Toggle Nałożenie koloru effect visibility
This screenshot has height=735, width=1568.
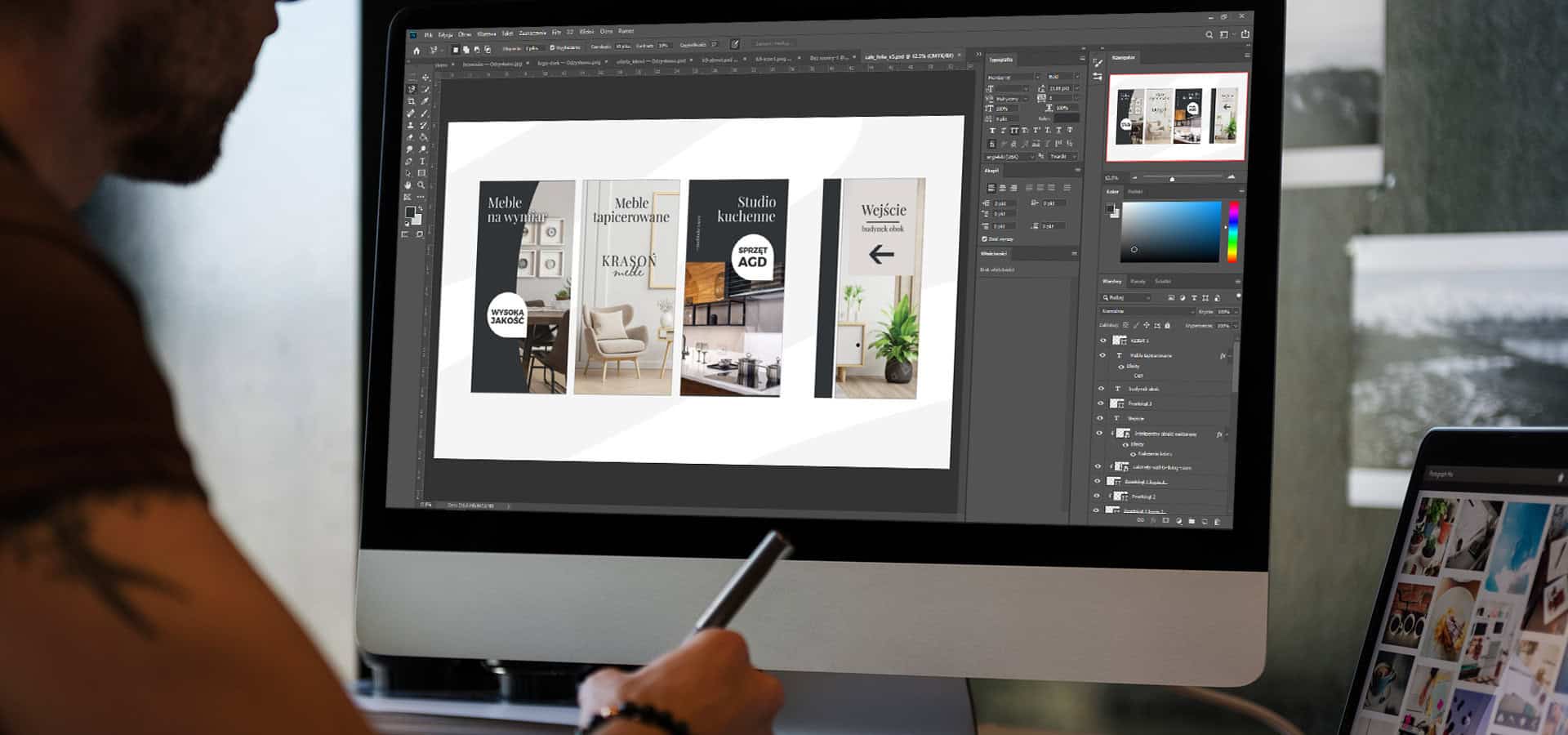(1133, 454)
